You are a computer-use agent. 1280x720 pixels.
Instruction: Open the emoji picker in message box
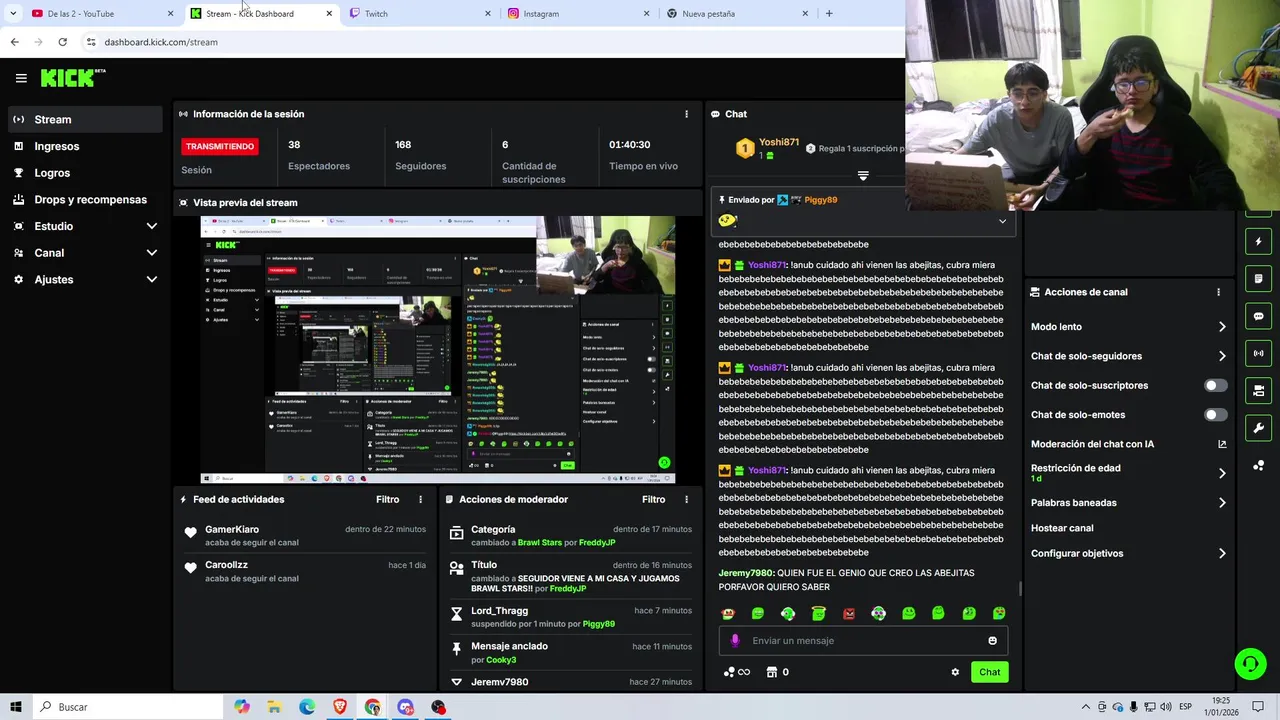click(x=992, y=641)
